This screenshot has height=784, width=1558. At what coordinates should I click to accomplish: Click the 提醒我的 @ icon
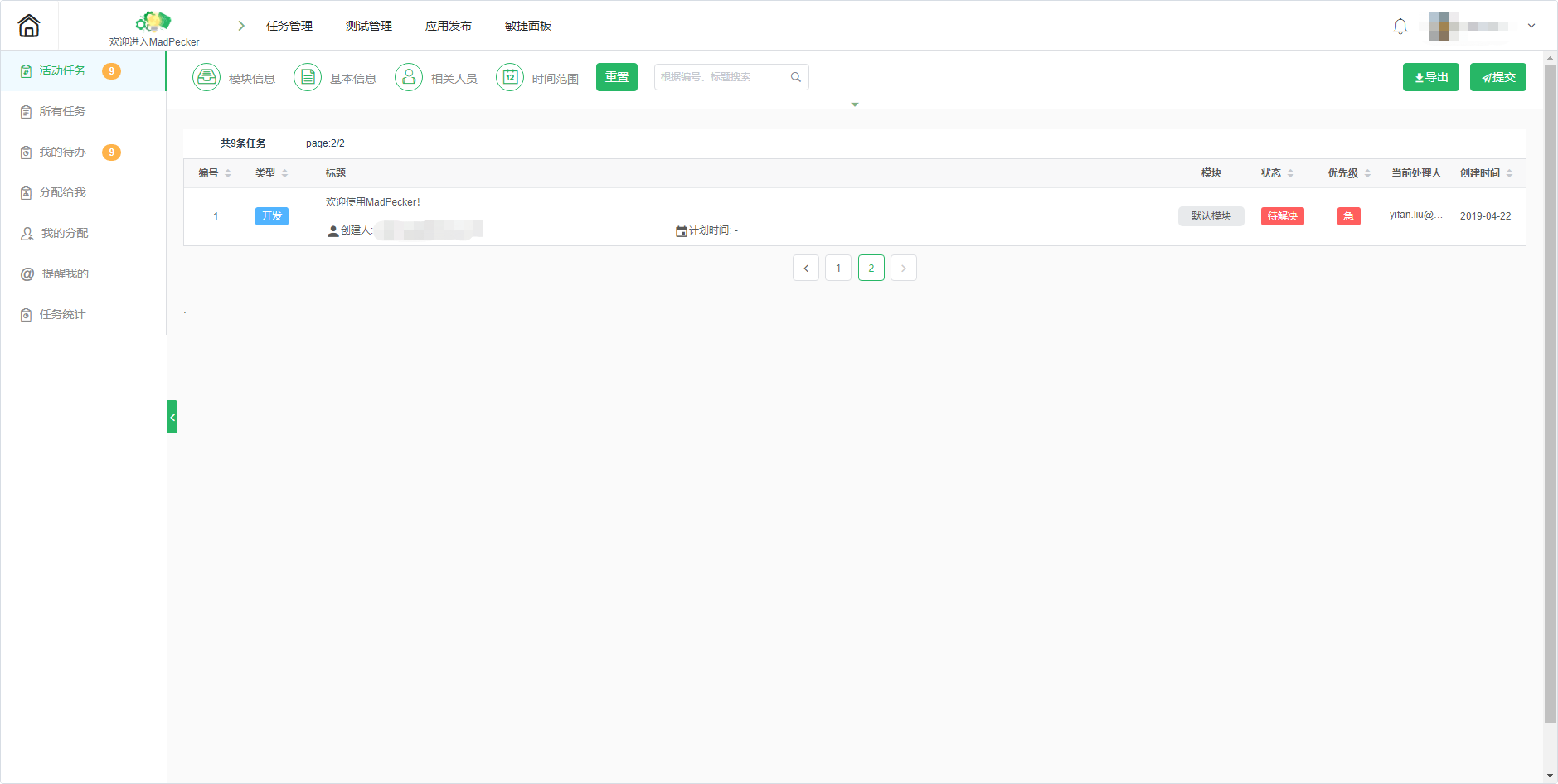[x=27, y=274]
